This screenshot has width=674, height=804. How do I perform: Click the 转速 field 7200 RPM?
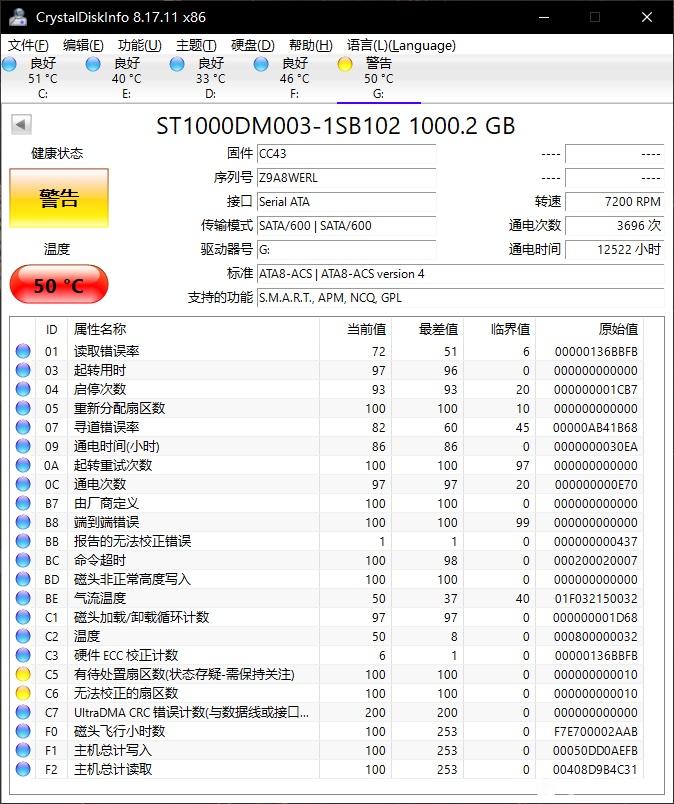tap(614, 202)
